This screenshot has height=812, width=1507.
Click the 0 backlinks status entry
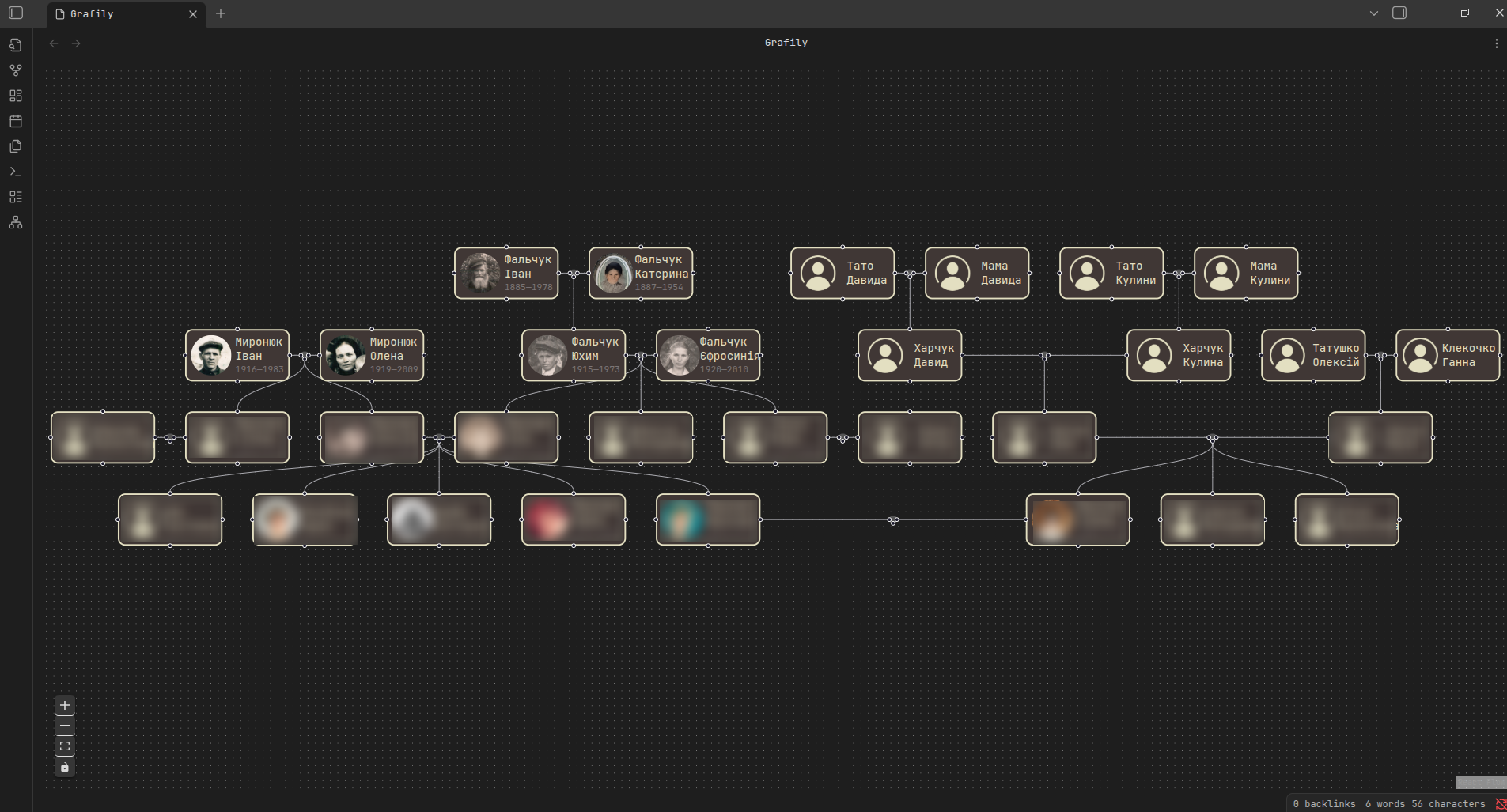(1324, 804)
